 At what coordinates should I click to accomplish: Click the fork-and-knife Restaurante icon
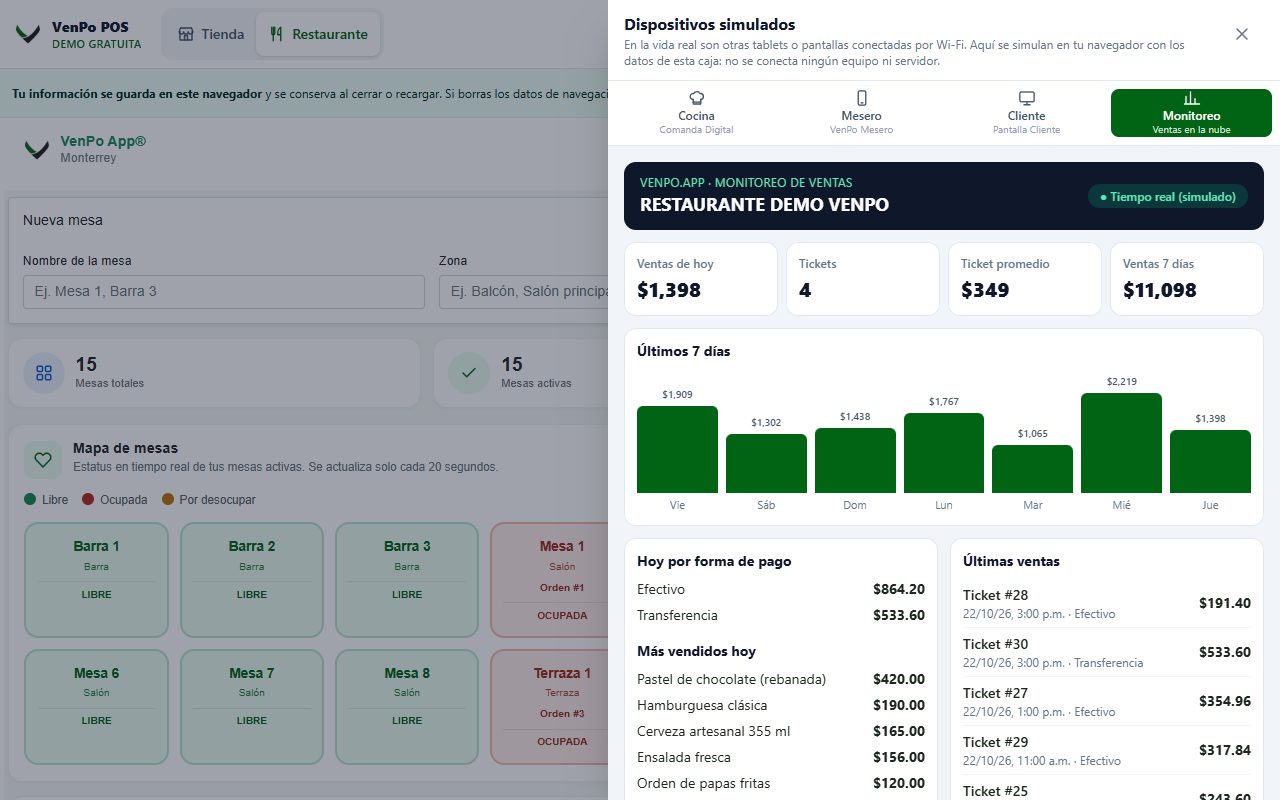(x=277, y=34)
